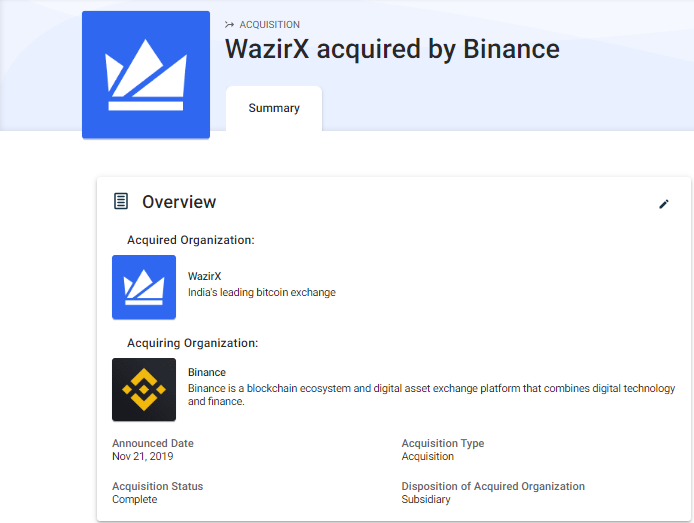Image resolution: width=694 pixels, height=523 pixels.
Task: Click the 'Announced Date' label
Action: [x=153, y=443]
